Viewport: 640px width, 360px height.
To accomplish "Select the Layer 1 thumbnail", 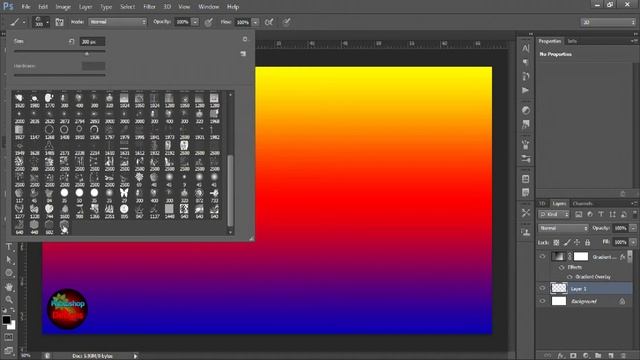I will coord(559,288).
